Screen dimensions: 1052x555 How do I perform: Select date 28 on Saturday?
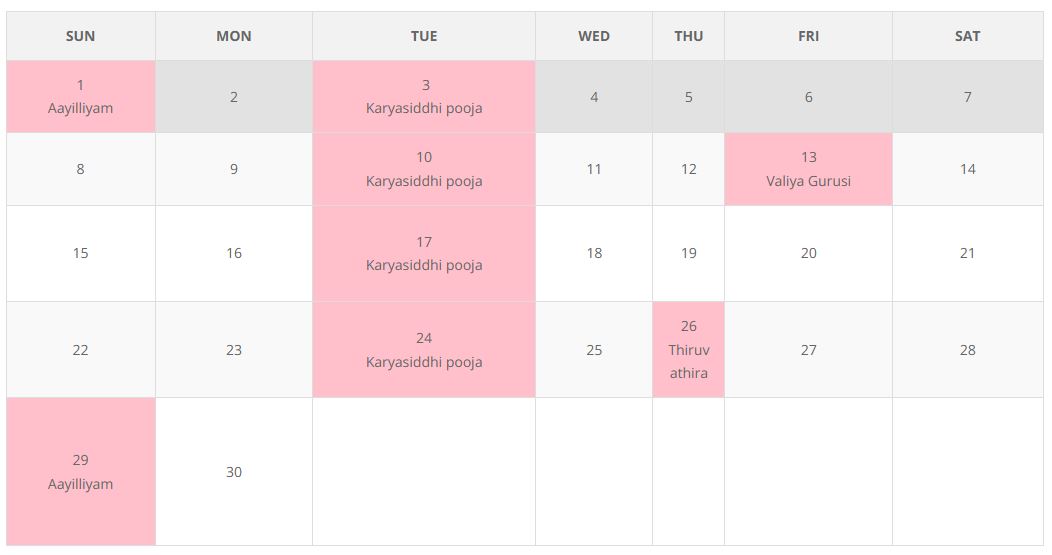967,350
